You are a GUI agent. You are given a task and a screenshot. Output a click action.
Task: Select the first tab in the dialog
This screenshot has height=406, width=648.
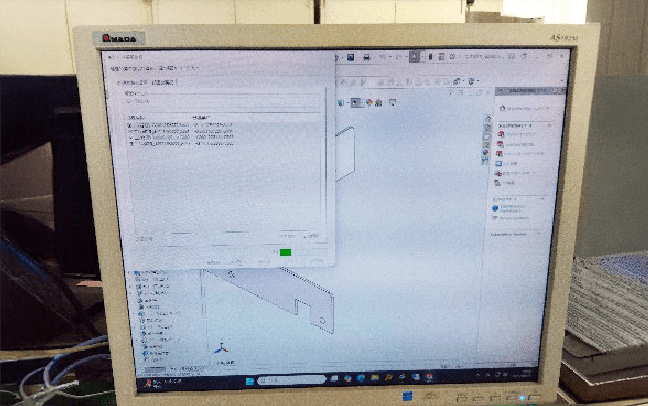(x=130, y=82)
